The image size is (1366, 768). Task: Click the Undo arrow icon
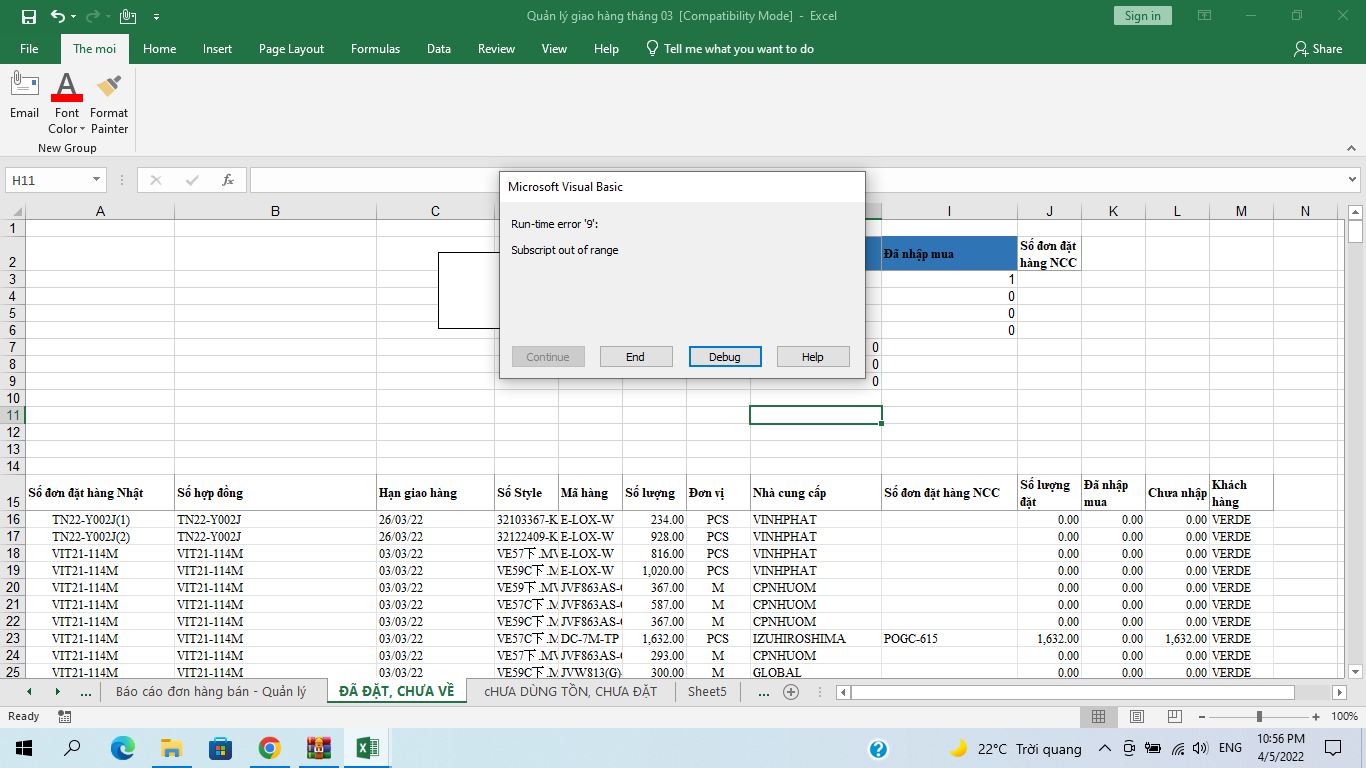[x=58, y=16]
